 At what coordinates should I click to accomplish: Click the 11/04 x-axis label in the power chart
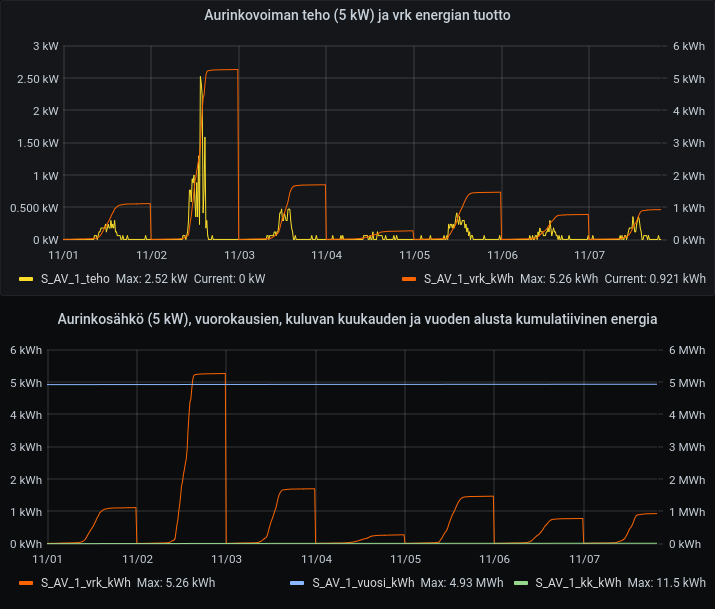pyautogui.click(x=327, y=256)
